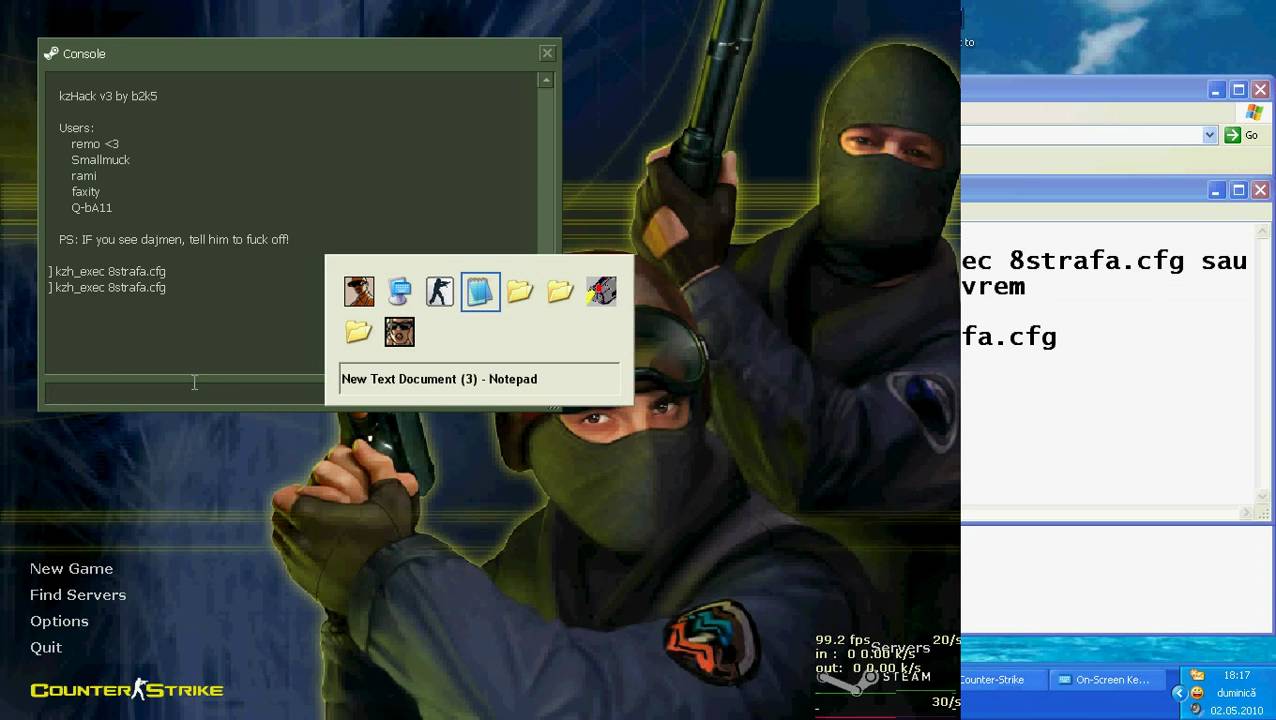Viewport: 1276px width, 720px height.
Task: Click the last 'kzh_exec 8strafa.cfg' console line
Action: [108, 288]
